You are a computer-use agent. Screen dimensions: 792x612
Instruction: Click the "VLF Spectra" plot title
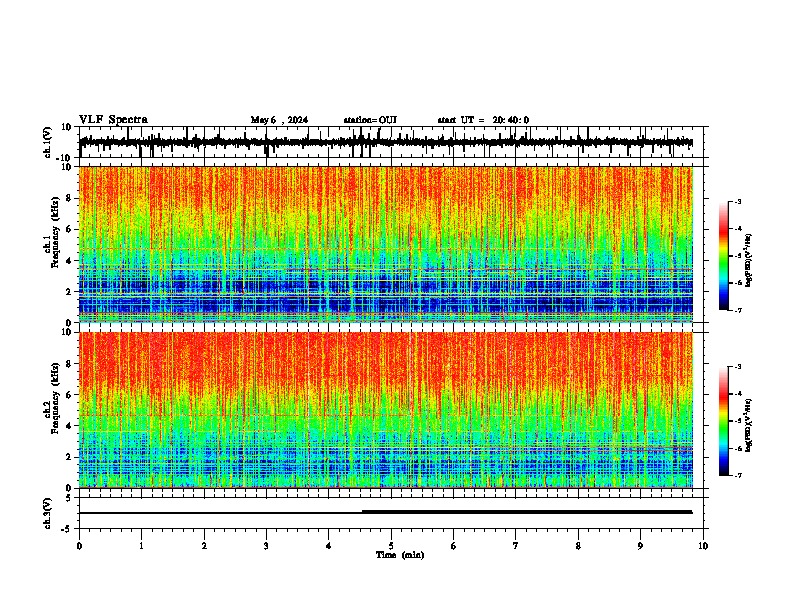point(113,119)
